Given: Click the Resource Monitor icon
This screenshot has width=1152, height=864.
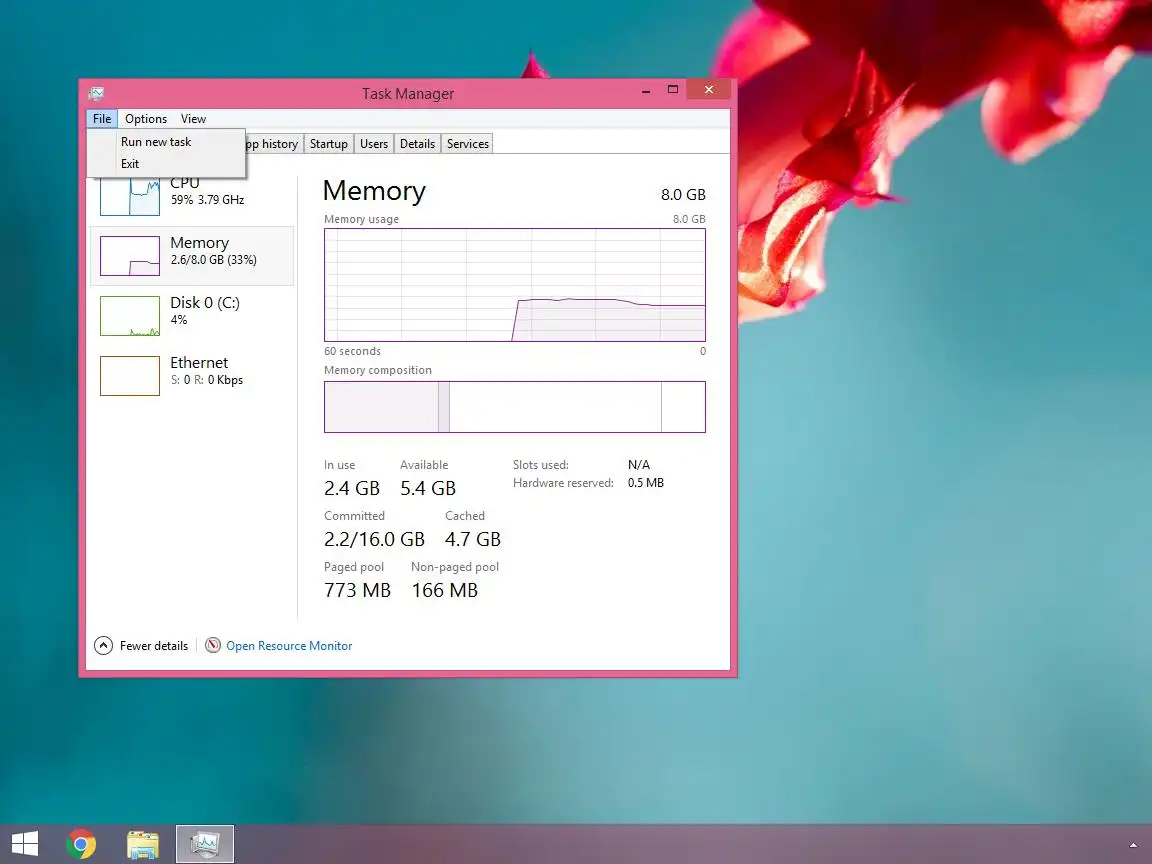Looking at the screenshot, I should 213,645.
